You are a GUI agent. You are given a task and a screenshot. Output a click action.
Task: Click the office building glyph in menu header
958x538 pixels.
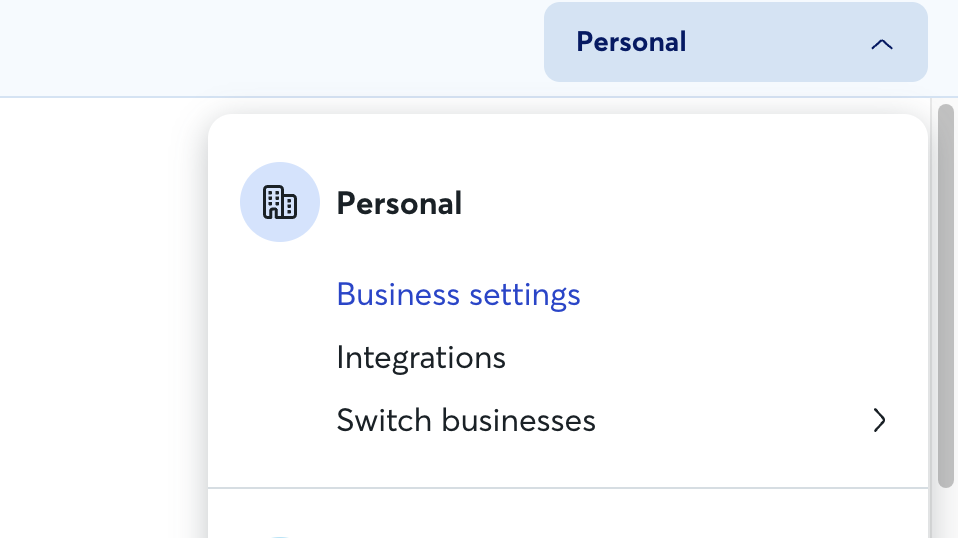(x=280, y=202)
